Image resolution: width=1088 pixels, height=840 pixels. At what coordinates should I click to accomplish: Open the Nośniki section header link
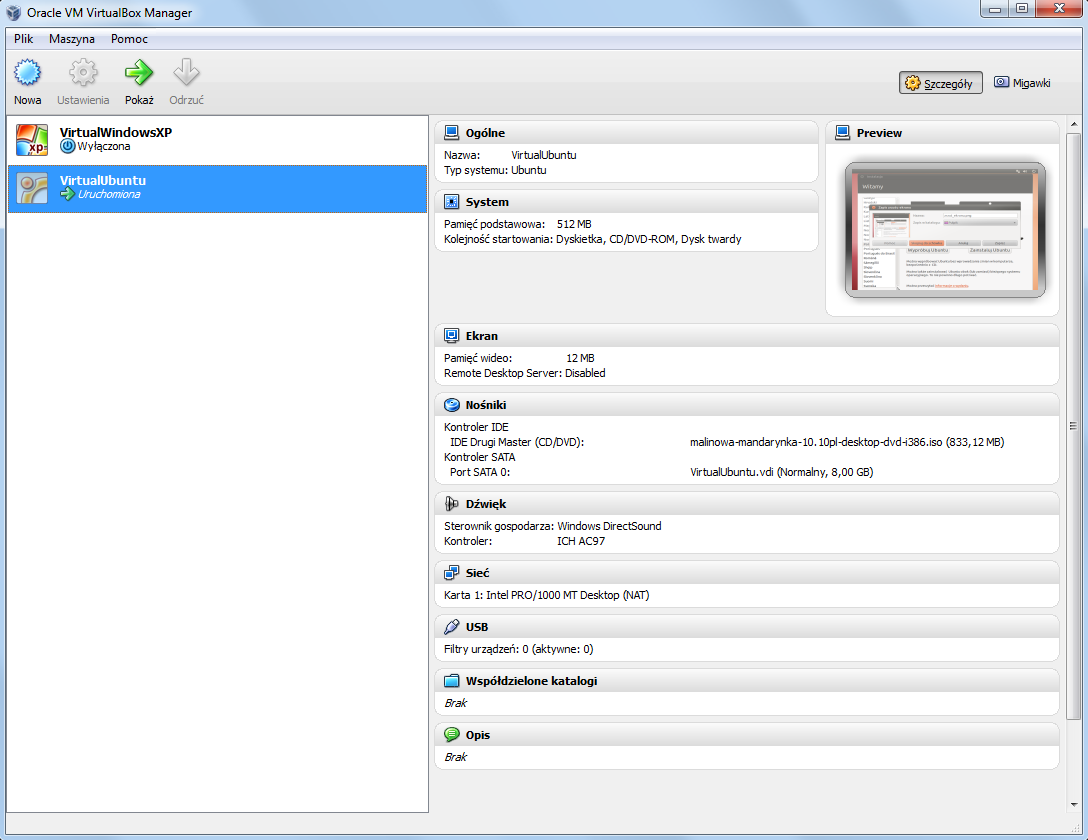pyautogui.click(x=486, y=405)
